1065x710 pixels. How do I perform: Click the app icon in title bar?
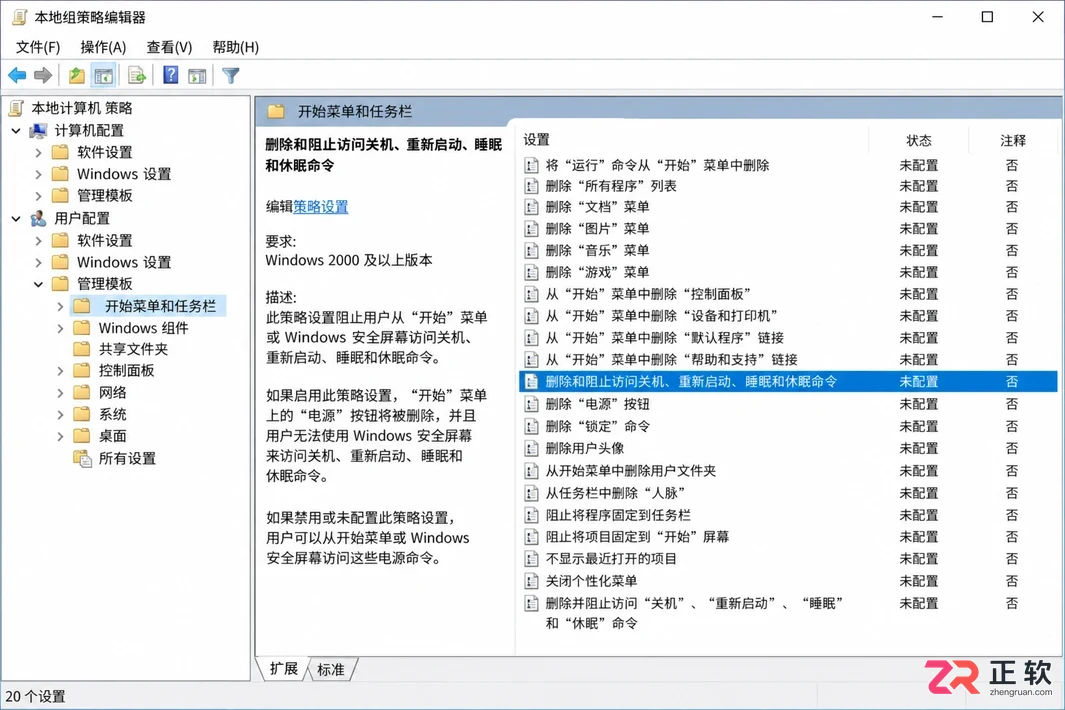point(20,17)
